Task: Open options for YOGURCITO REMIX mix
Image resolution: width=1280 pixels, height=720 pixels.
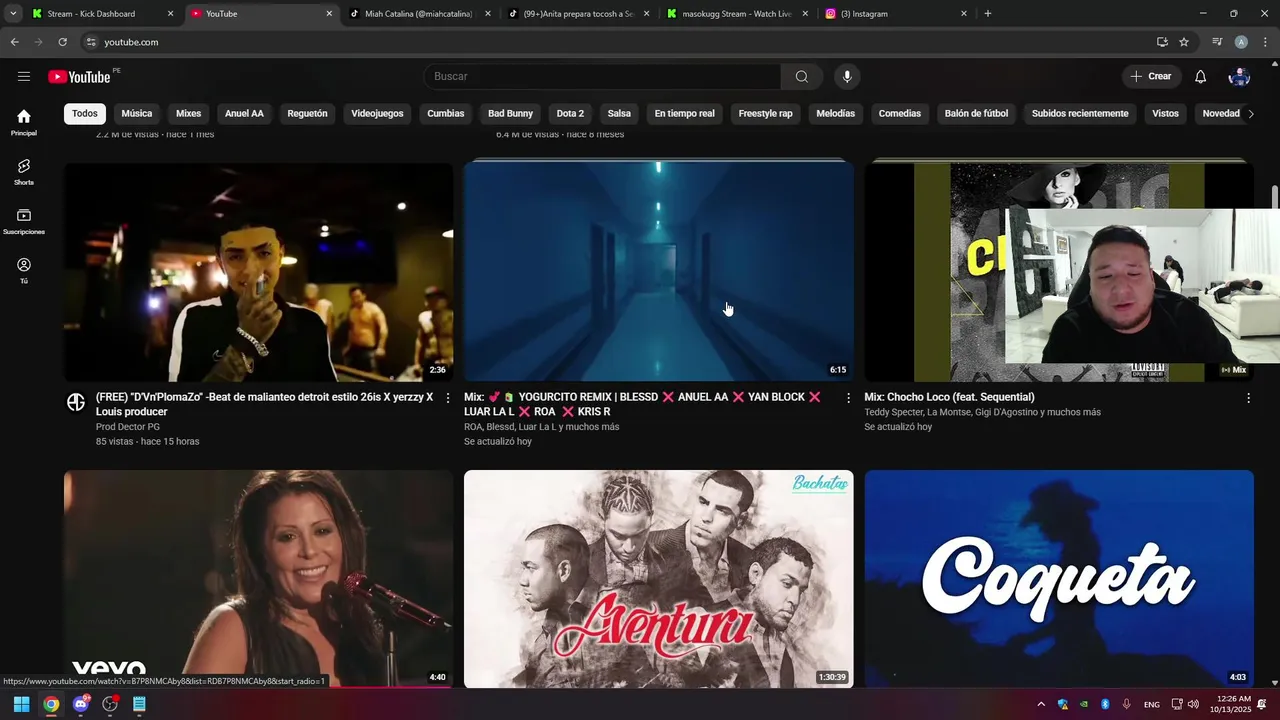Action: coord(848,398)
